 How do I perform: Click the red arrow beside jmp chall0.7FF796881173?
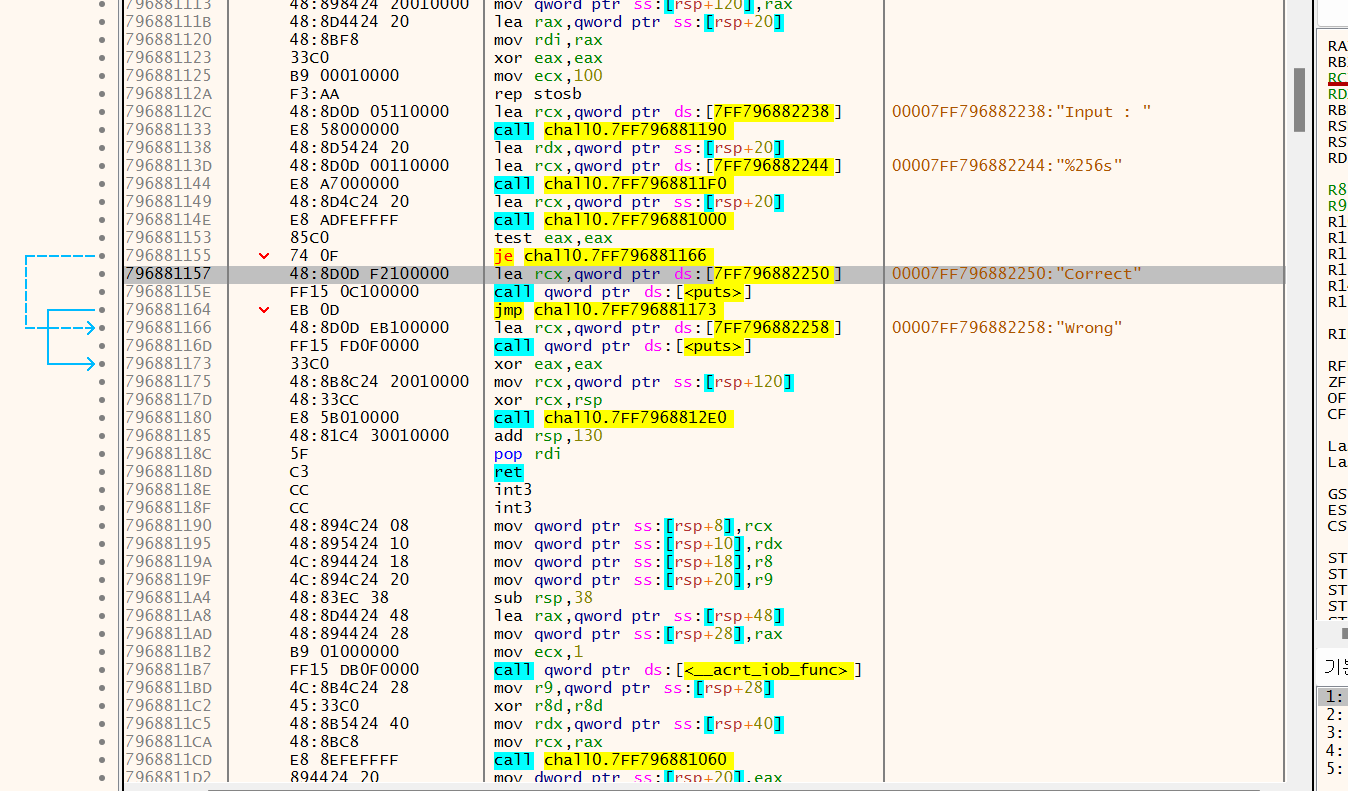coord(262,309)
